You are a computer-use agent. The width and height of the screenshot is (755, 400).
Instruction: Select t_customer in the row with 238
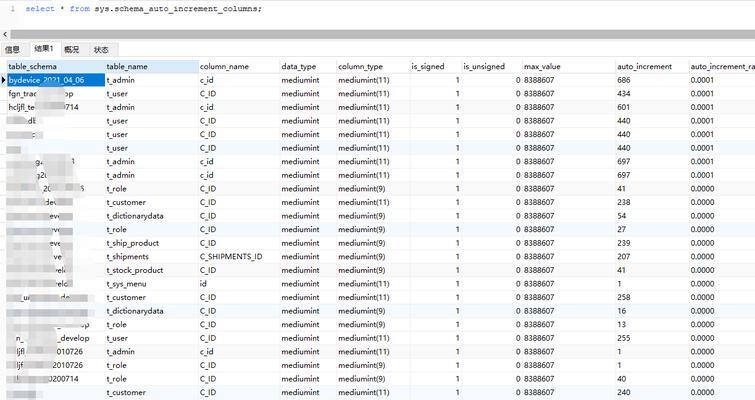click(x=126, y=202)
